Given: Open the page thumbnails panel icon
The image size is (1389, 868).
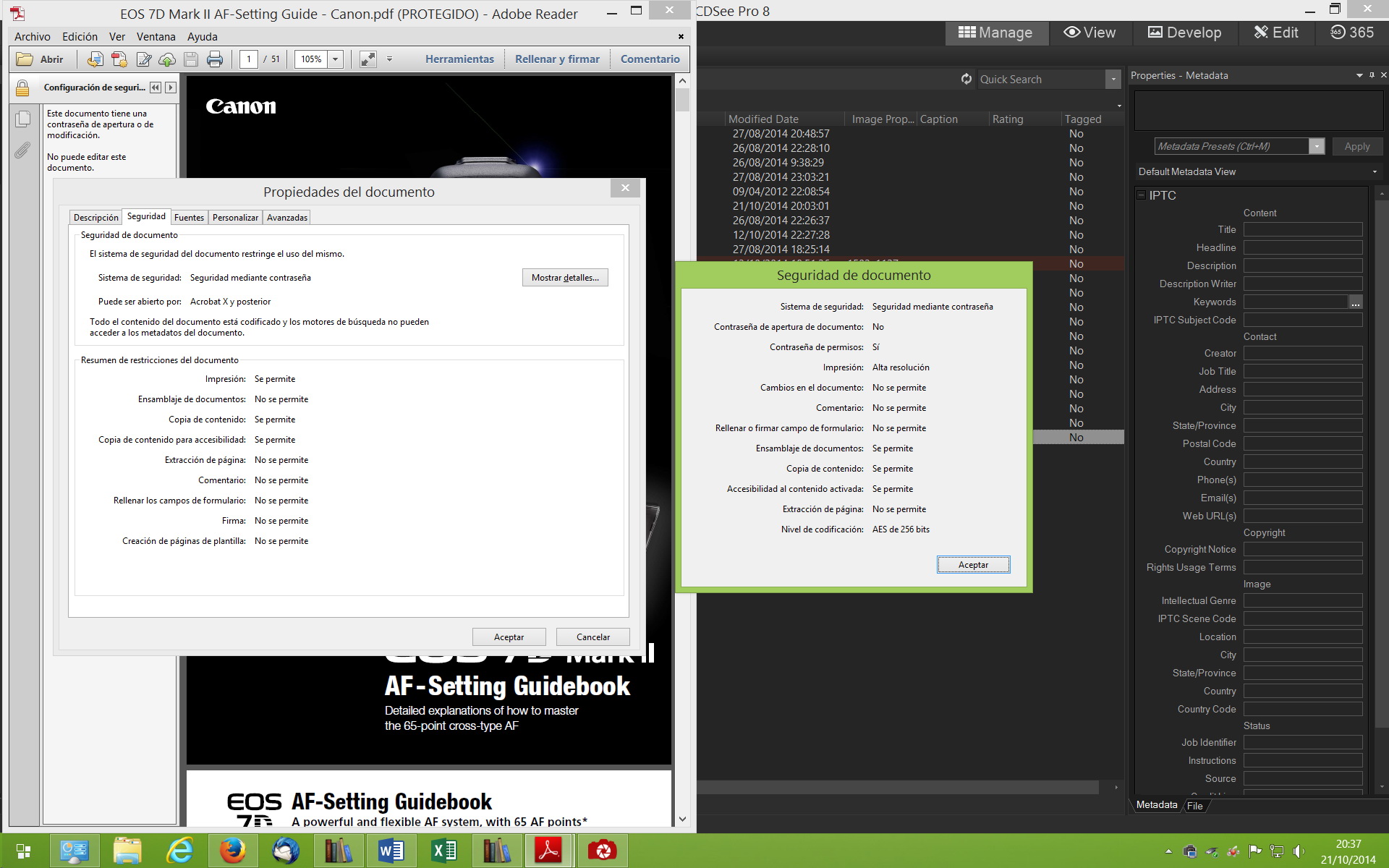Looking at the screenshot, I should pos(23,119).
